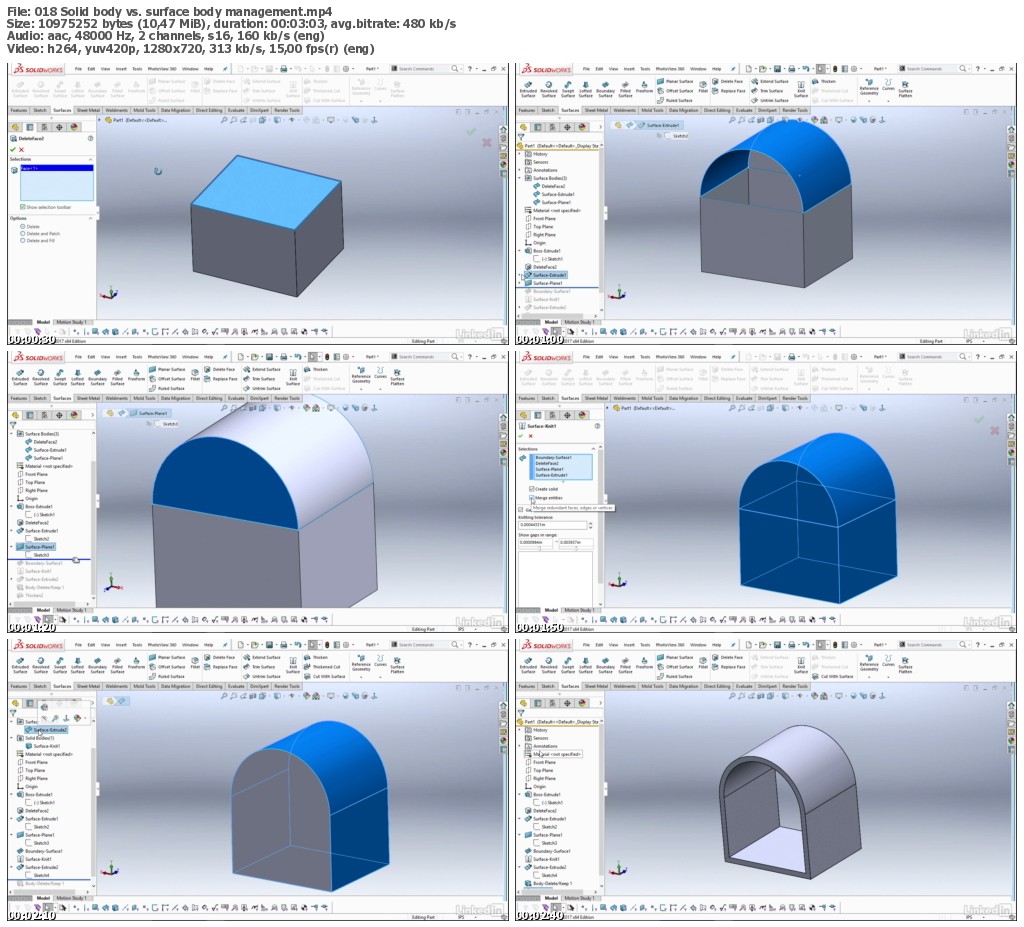The image size is (1024, 927).
Task: Toggle Gap control checkbox in the 00:01:50 frame
Action: click(x=520, y=510)
